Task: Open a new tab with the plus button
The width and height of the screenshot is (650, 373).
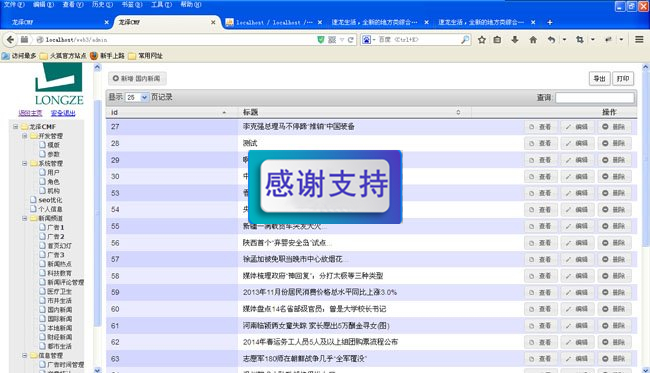Action: [x=550, y=22]
